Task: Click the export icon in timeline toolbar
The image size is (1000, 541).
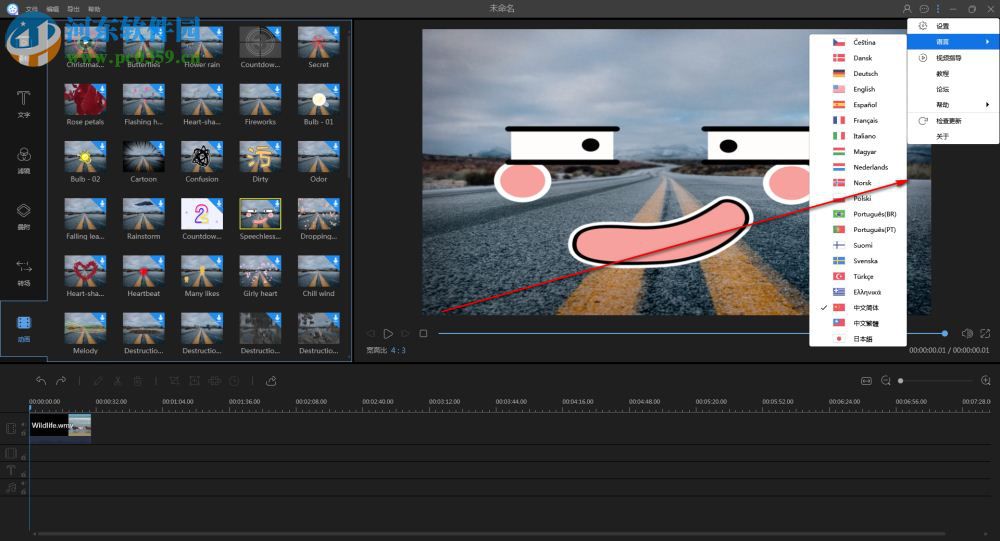Action: pos(271,381)
